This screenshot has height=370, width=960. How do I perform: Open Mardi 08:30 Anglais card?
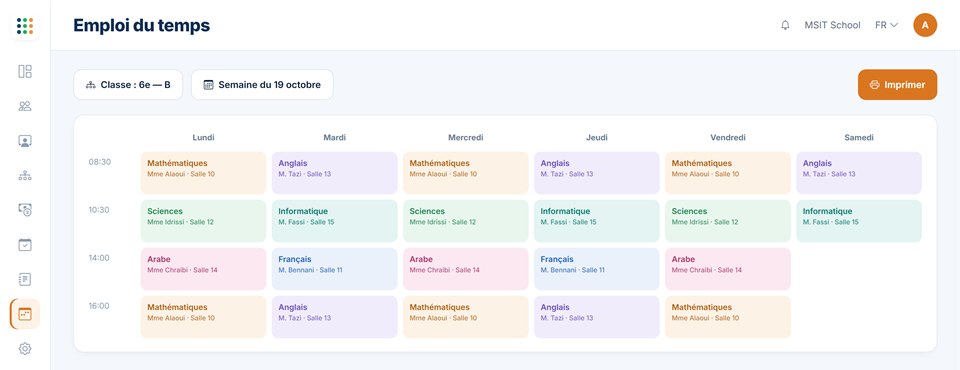pyautogui.click(x=334, y=173)
